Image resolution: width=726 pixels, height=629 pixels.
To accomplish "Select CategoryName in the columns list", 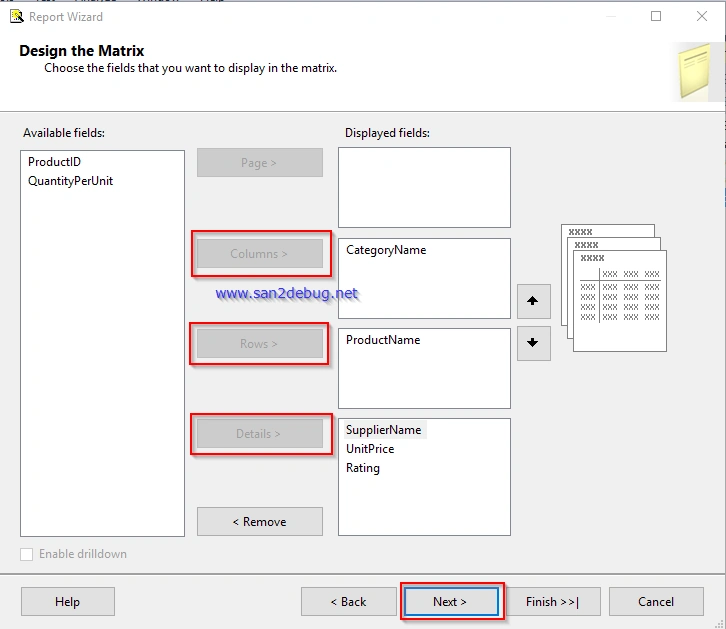I will 386,250.
